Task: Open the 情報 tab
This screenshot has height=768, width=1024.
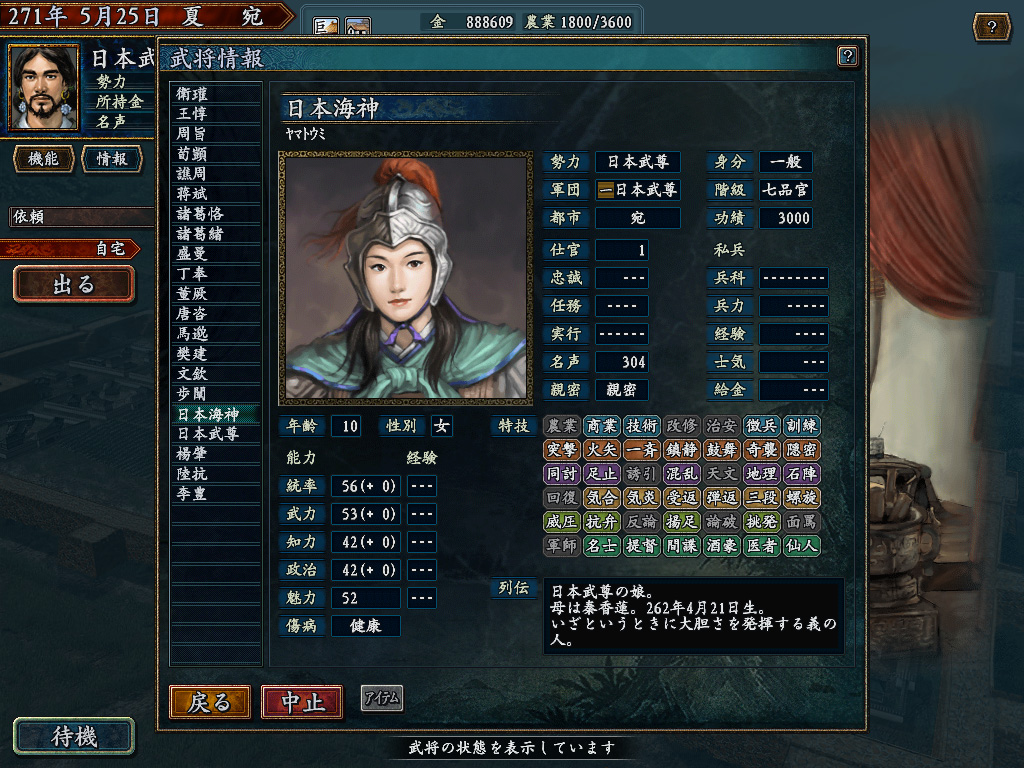Action: (112, 159)
